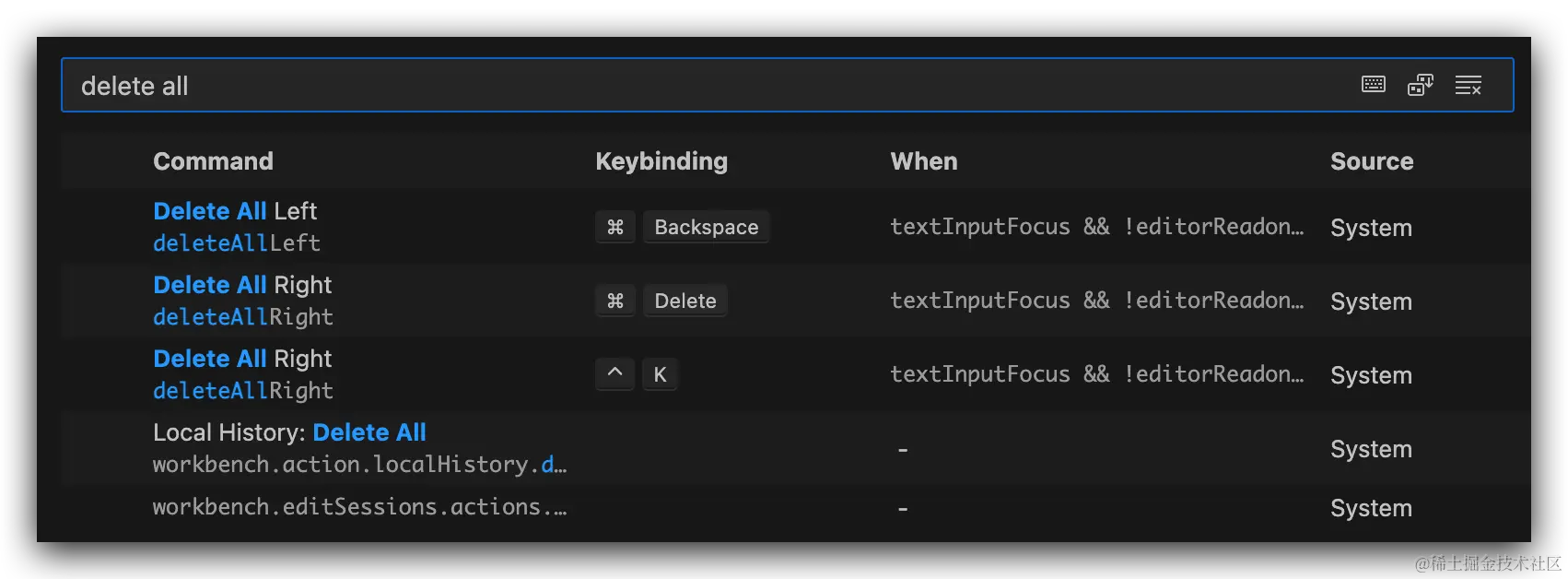Clear the keybindings search input icon
1568x579 pixels.
point(1468,86)
